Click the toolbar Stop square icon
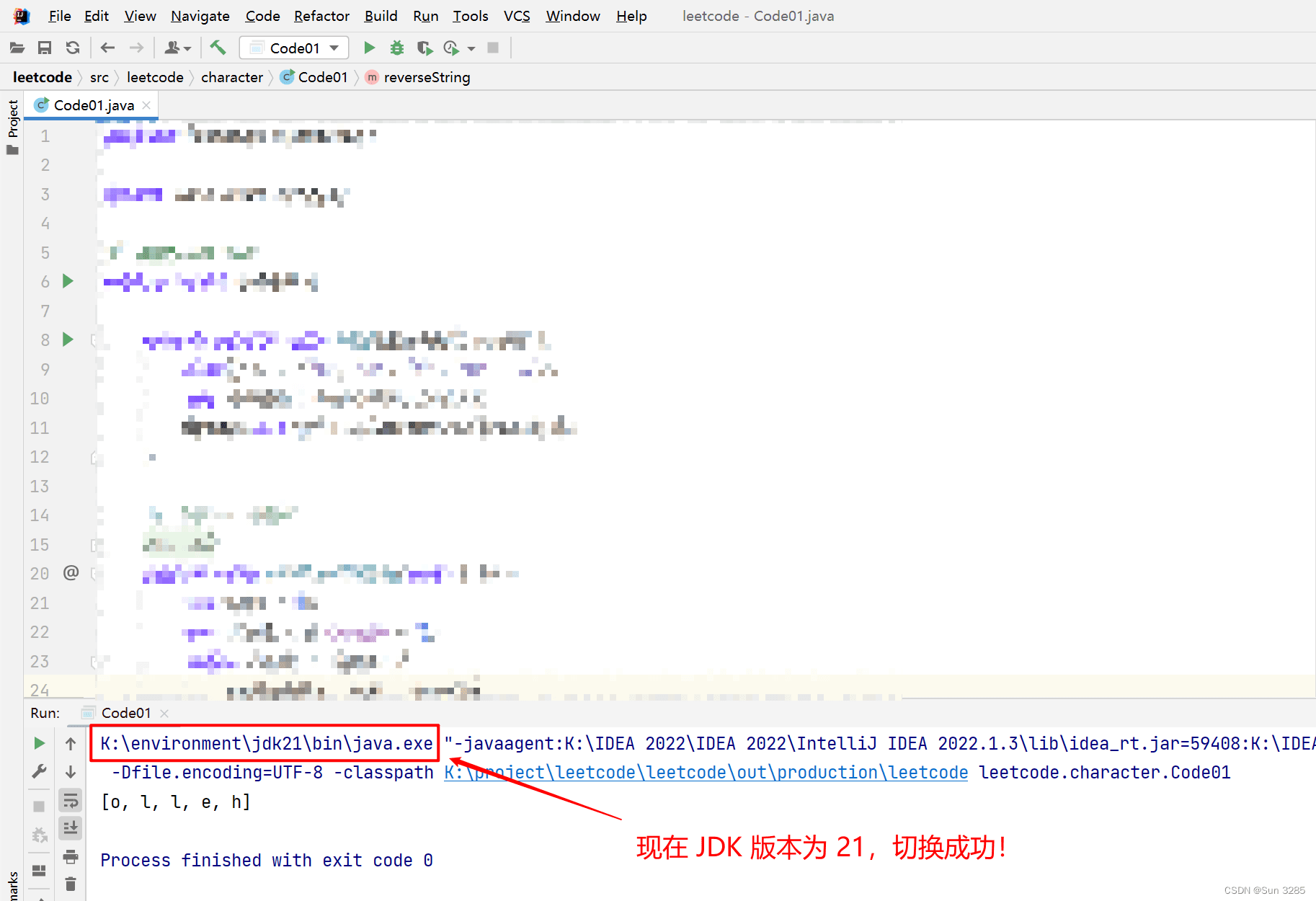The width and height of the screenshot is (1316, 901). [493, 48]
